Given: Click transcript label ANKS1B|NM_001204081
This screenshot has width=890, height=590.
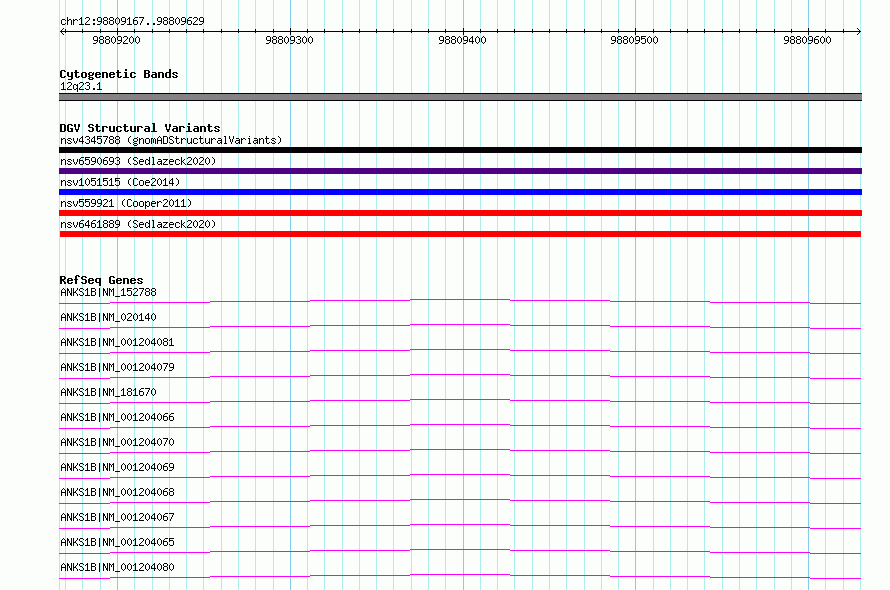Looking at the screenshot, I should pyautogui.click(x=117, y=342).
